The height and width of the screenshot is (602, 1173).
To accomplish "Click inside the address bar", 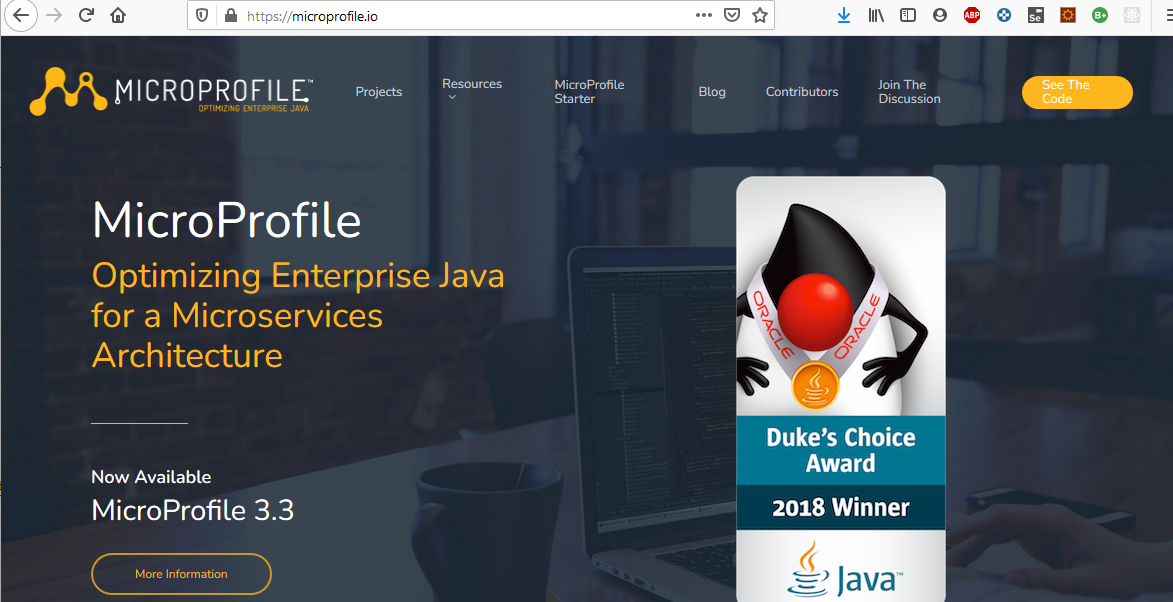I will coord(450,16).
